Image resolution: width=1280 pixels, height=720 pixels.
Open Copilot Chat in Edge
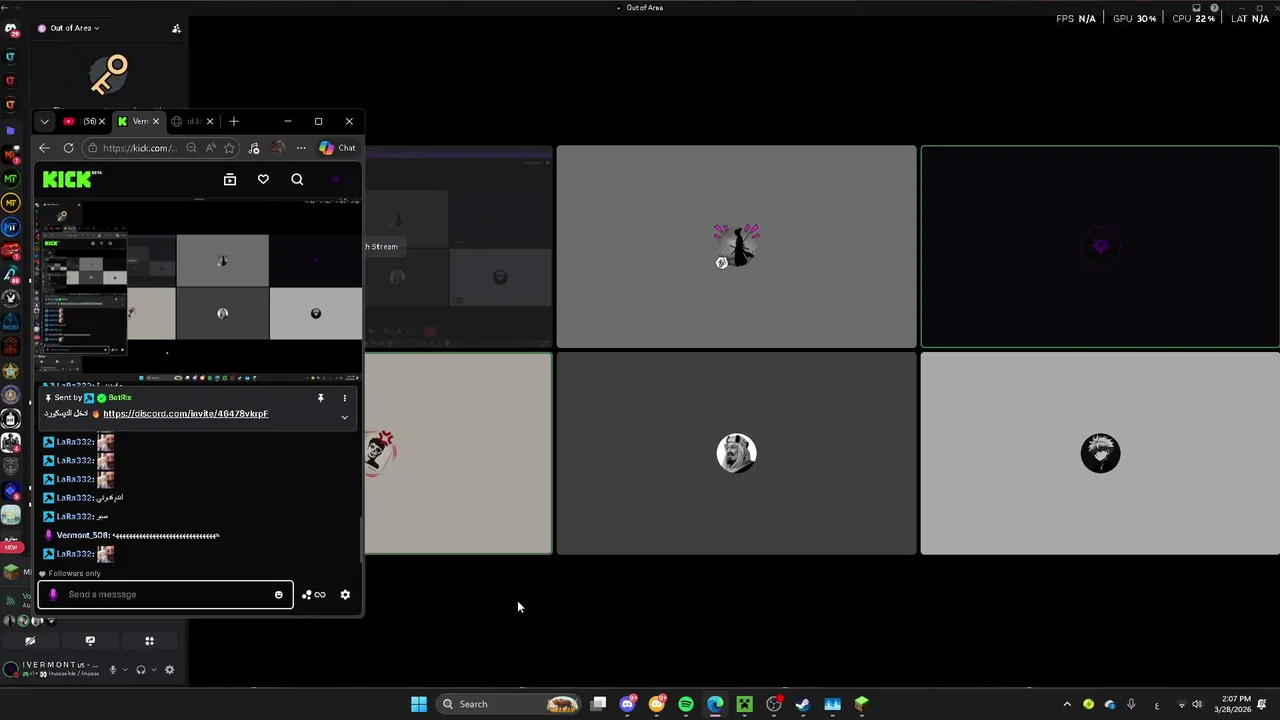(337, 148)
